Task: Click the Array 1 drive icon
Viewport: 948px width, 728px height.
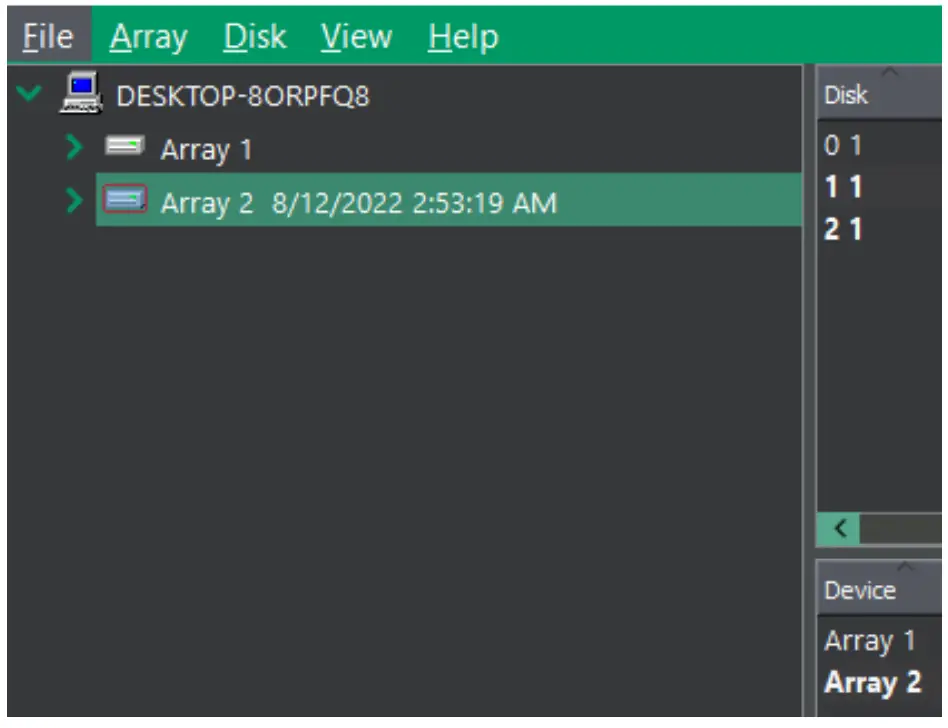Action: coord(125,148)
